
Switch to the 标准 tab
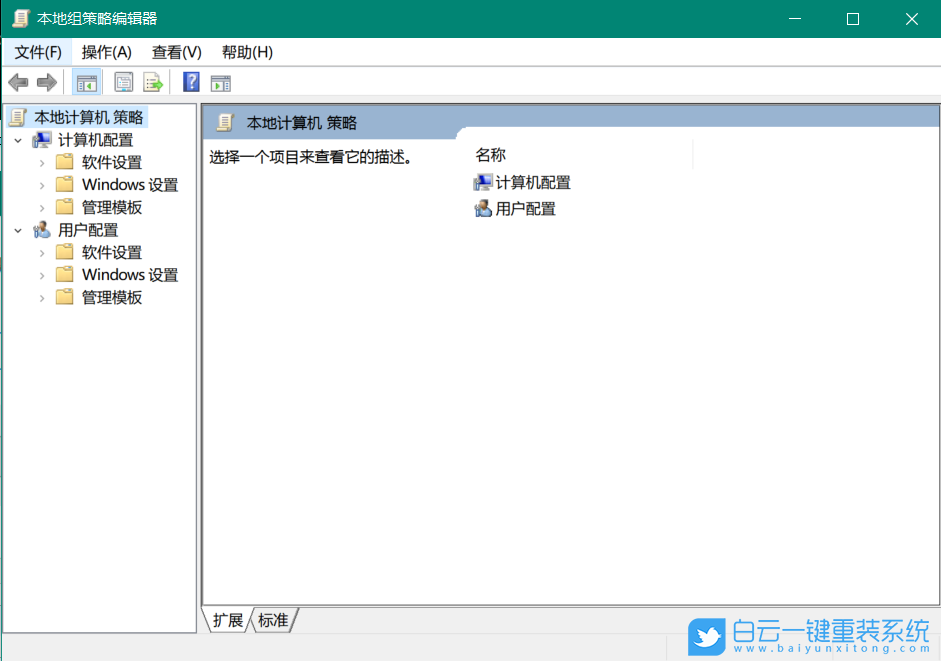(x=272, y=620)
